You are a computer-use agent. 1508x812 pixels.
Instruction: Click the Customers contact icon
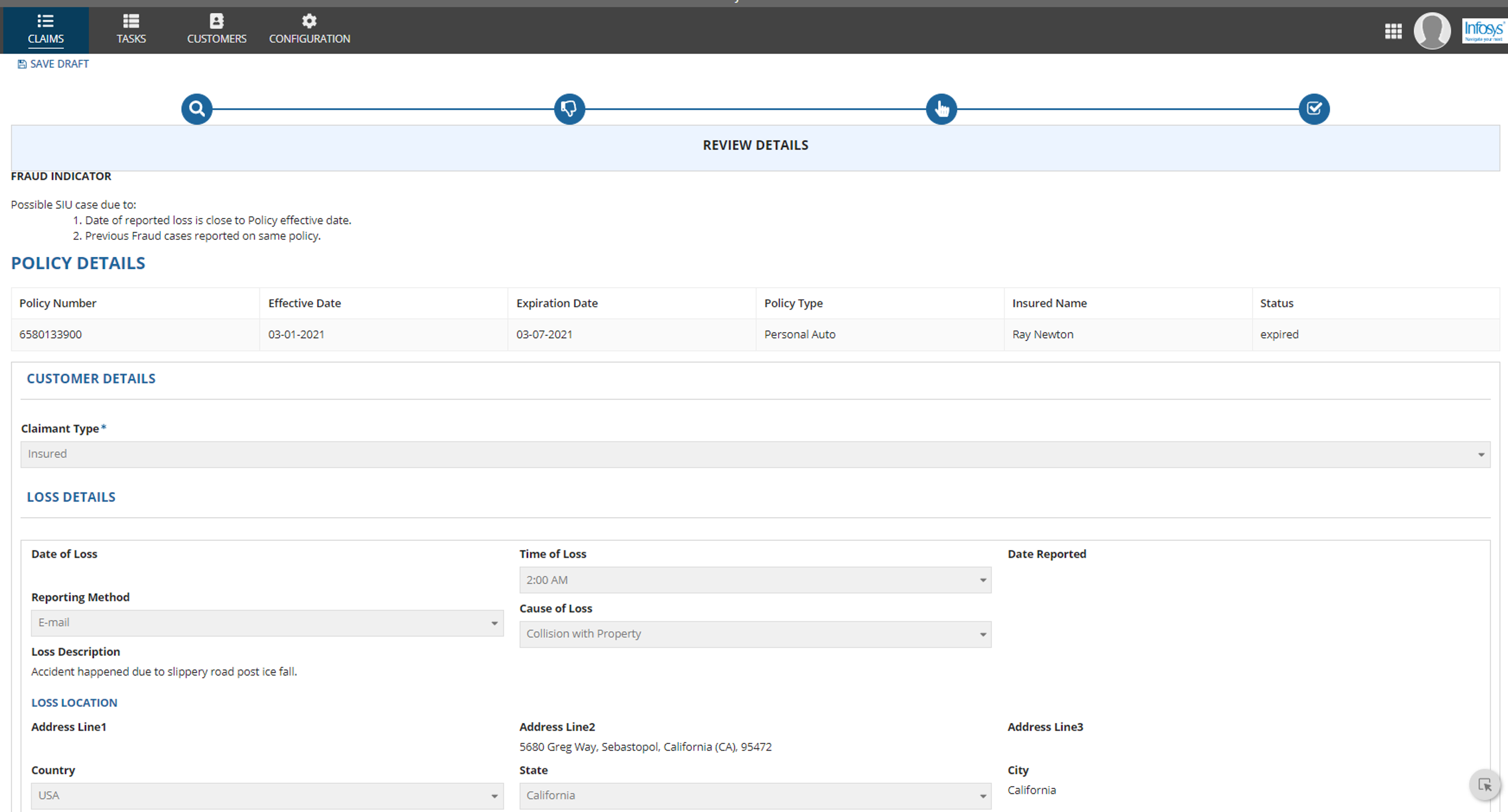217,21
